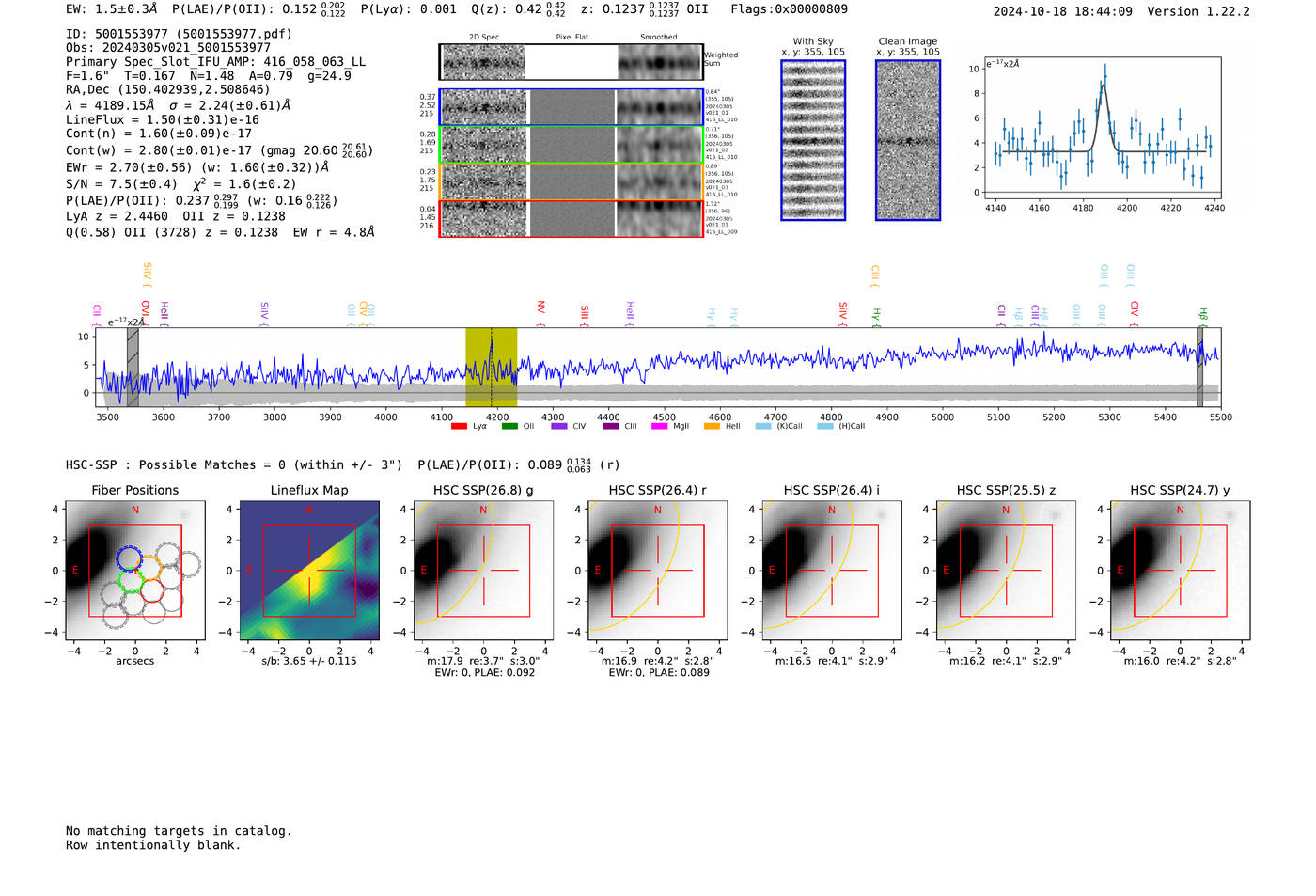
Task: Select the red SiII line marker
Action: tap(585, 316)
